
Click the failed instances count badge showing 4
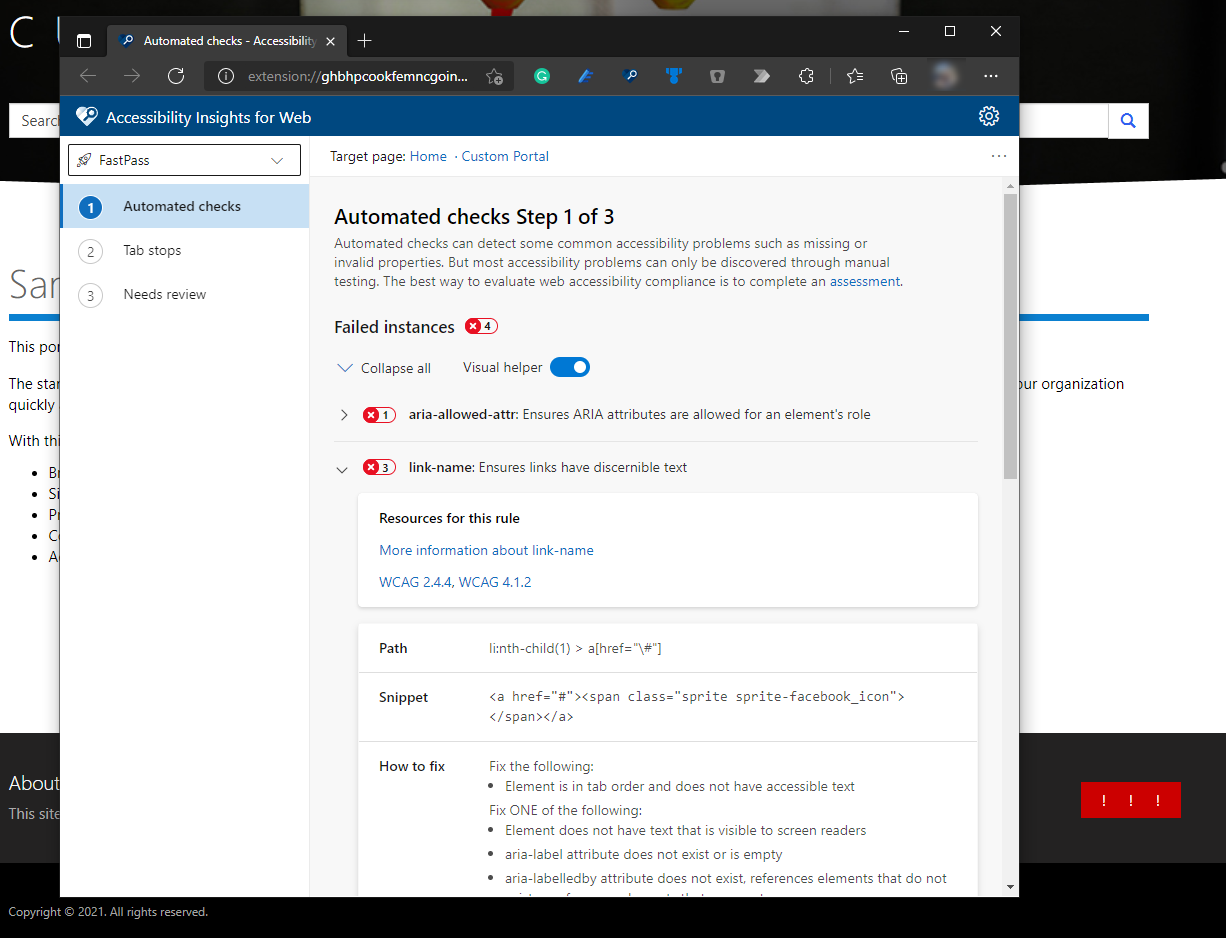481,326
